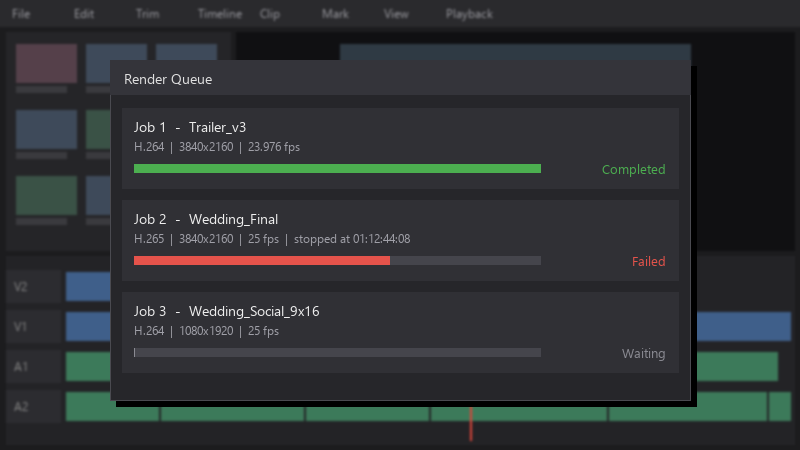Open the Timeline menu

point(220,14)
